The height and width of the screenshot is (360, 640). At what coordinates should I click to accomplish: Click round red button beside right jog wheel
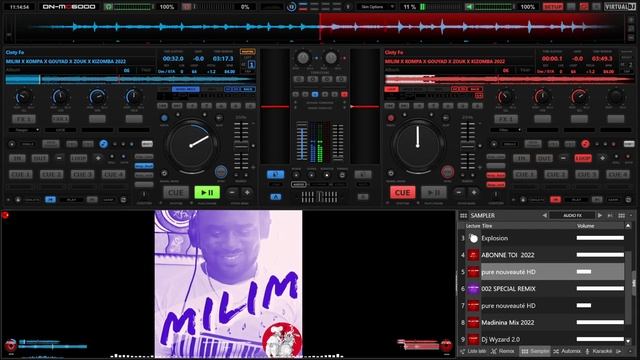pyautogui.click(x=447, y=171)
